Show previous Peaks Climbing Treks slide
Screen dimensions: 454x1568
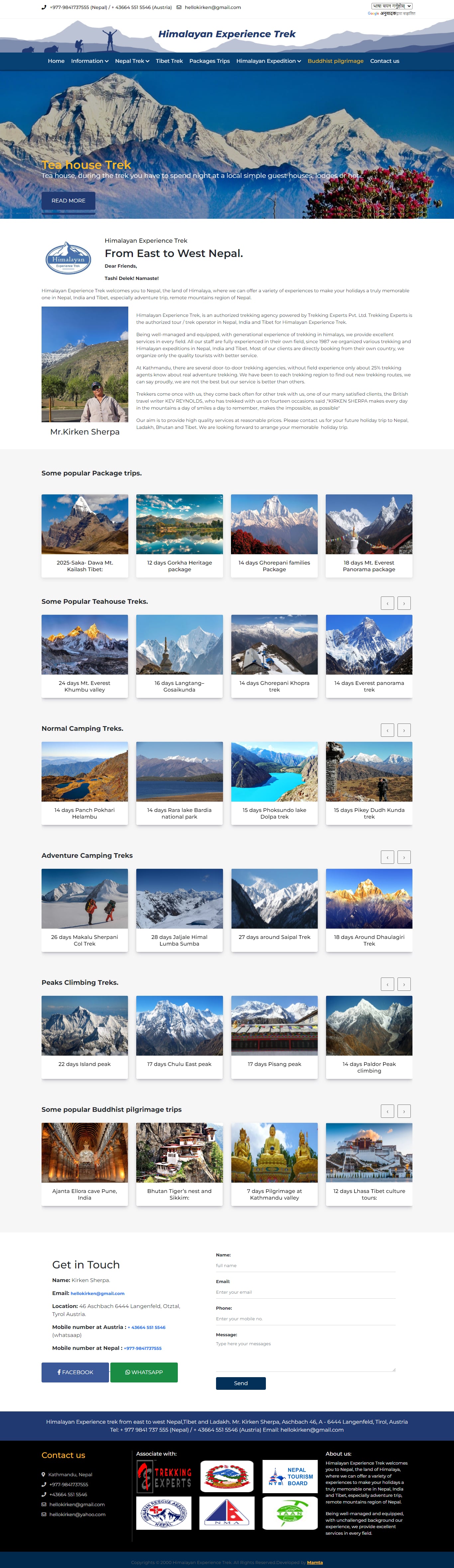pos(387,984)
